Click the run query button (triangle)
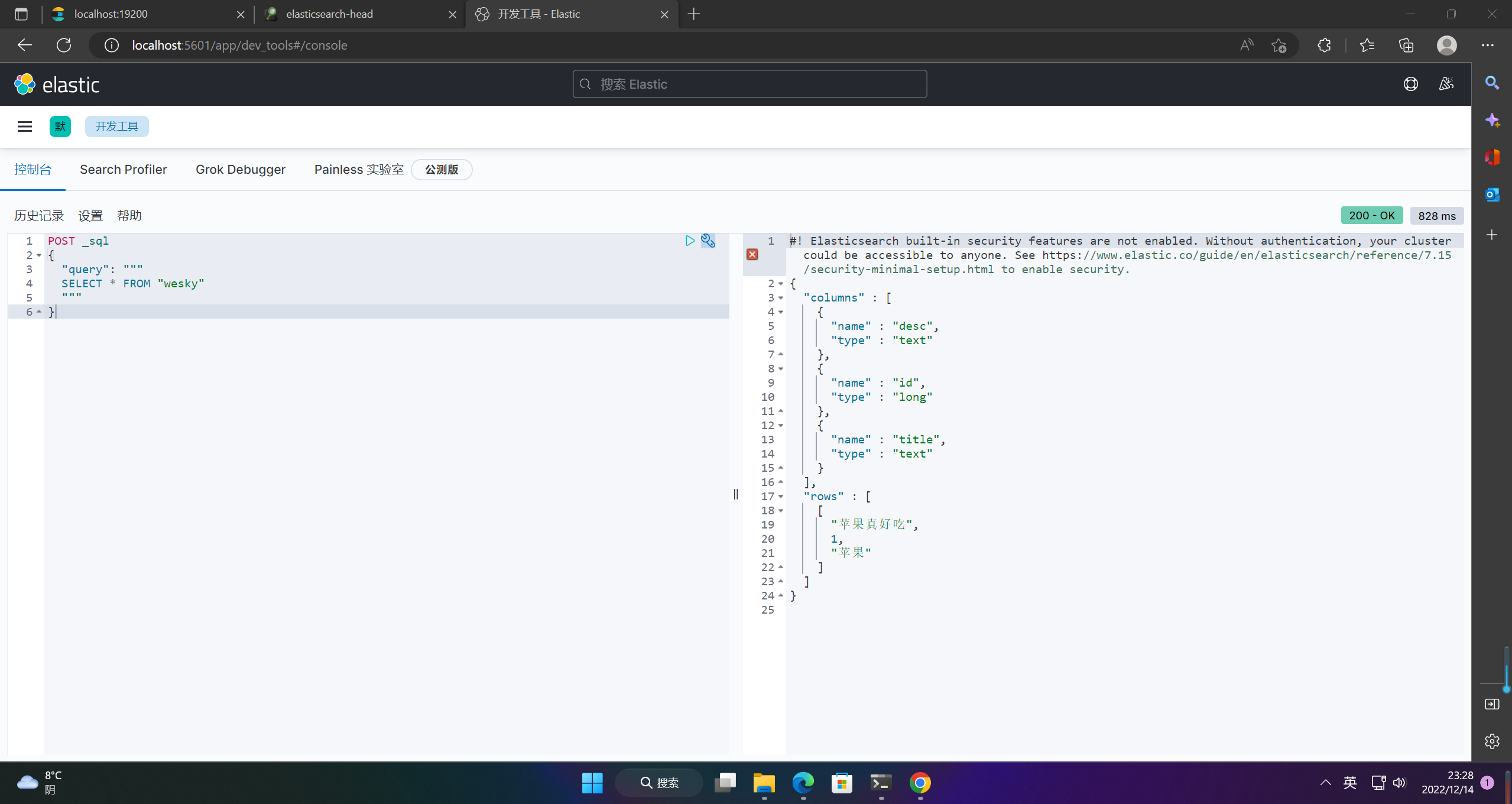This screenshot has width=1512, height=804. [x=690, y=240]
